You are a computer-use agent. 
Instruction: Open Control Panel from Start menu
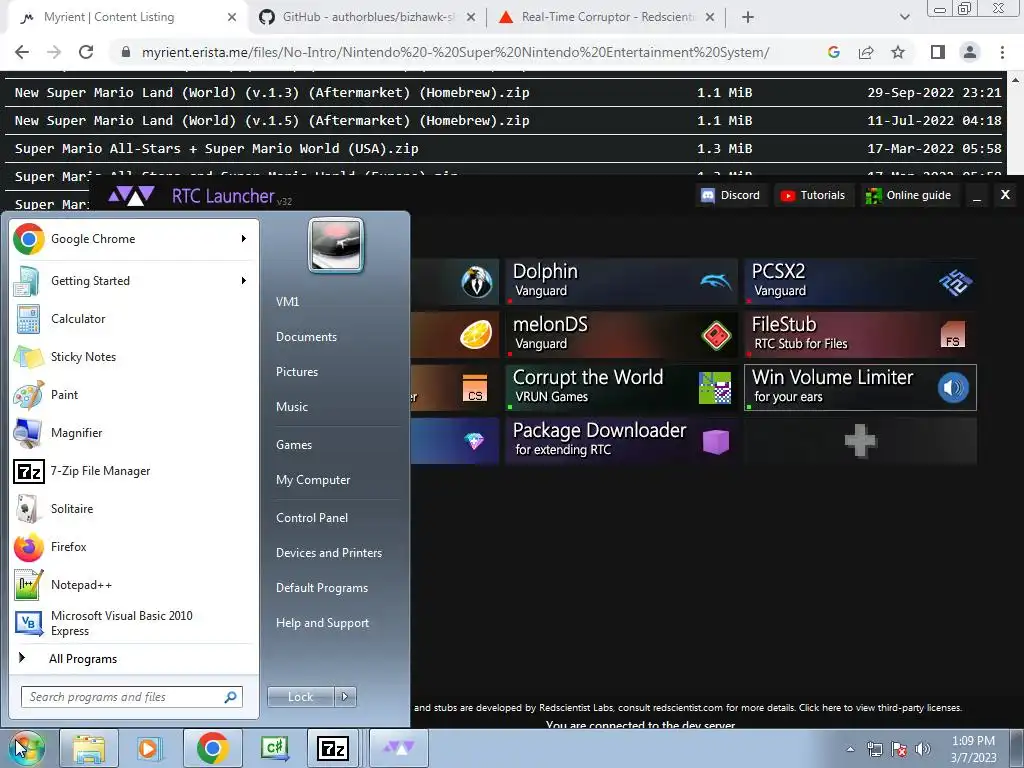312,518
